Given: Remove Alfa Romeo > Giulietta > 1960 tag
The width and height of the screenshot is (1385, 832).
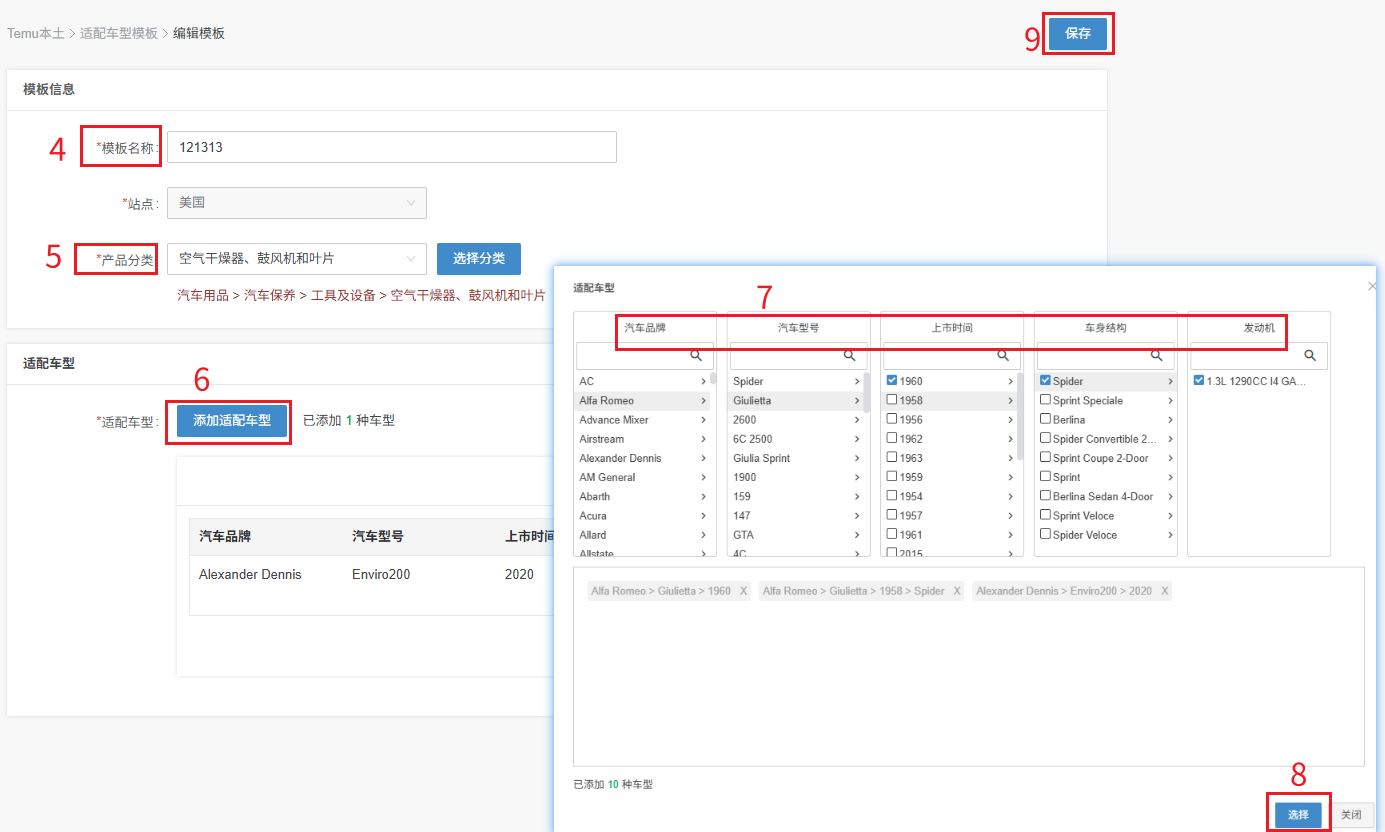Looking at the screenshot, I should (743, 591).
